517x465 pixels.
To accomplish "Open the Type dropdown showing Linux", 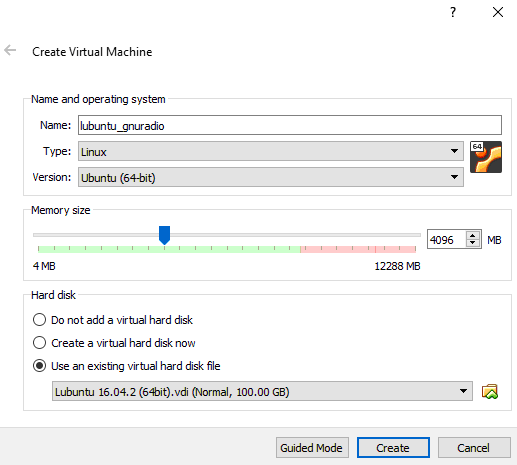I will [271, 151].
